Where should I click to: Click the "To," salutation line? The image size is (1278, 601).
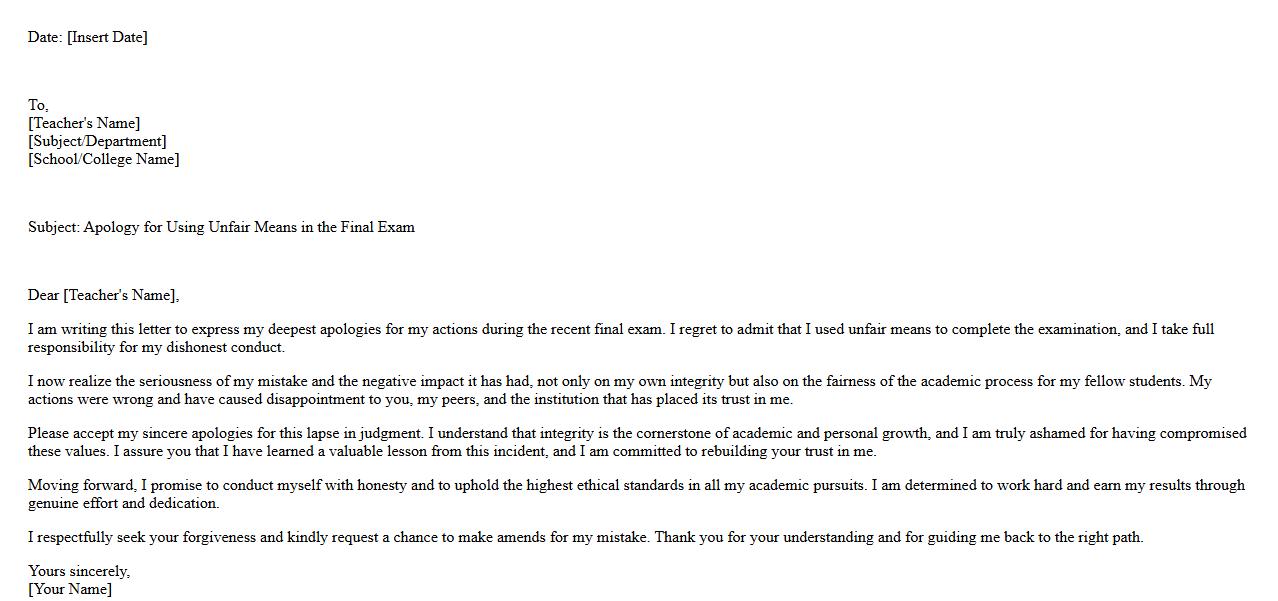point(38,105)
